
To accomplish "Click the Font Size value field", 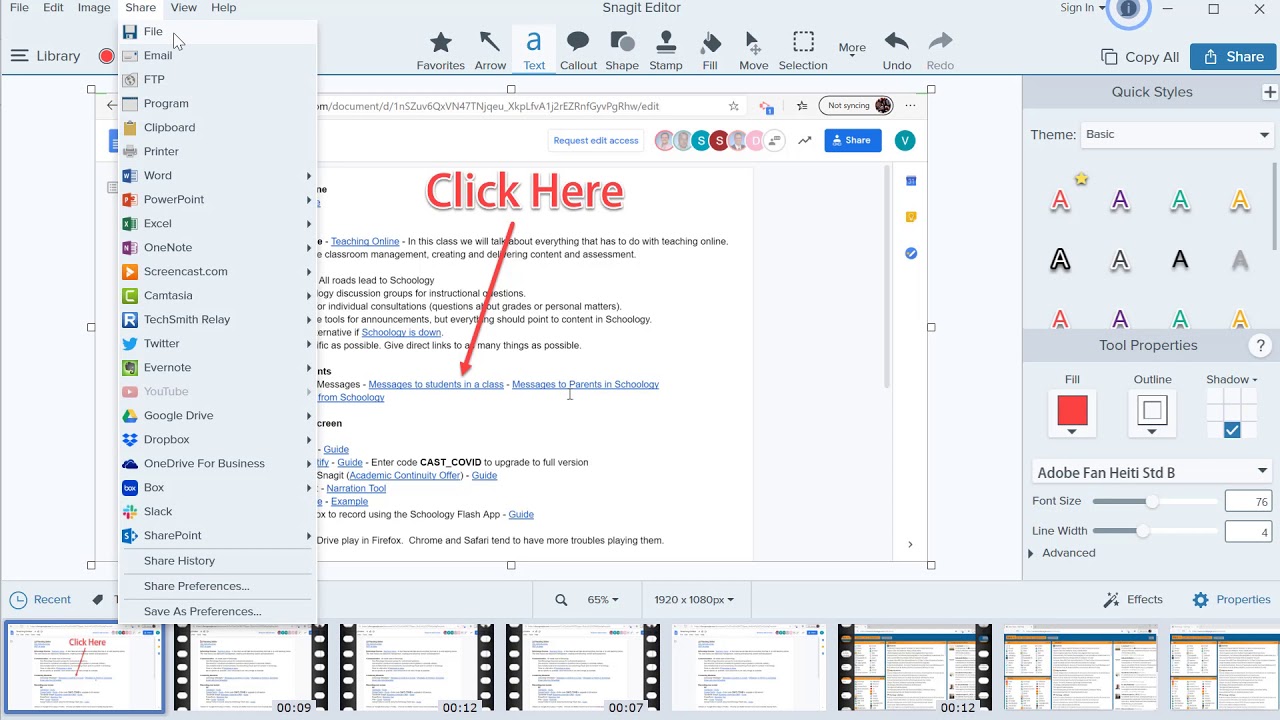I will pyautogui.click(x=1247, y=501).
